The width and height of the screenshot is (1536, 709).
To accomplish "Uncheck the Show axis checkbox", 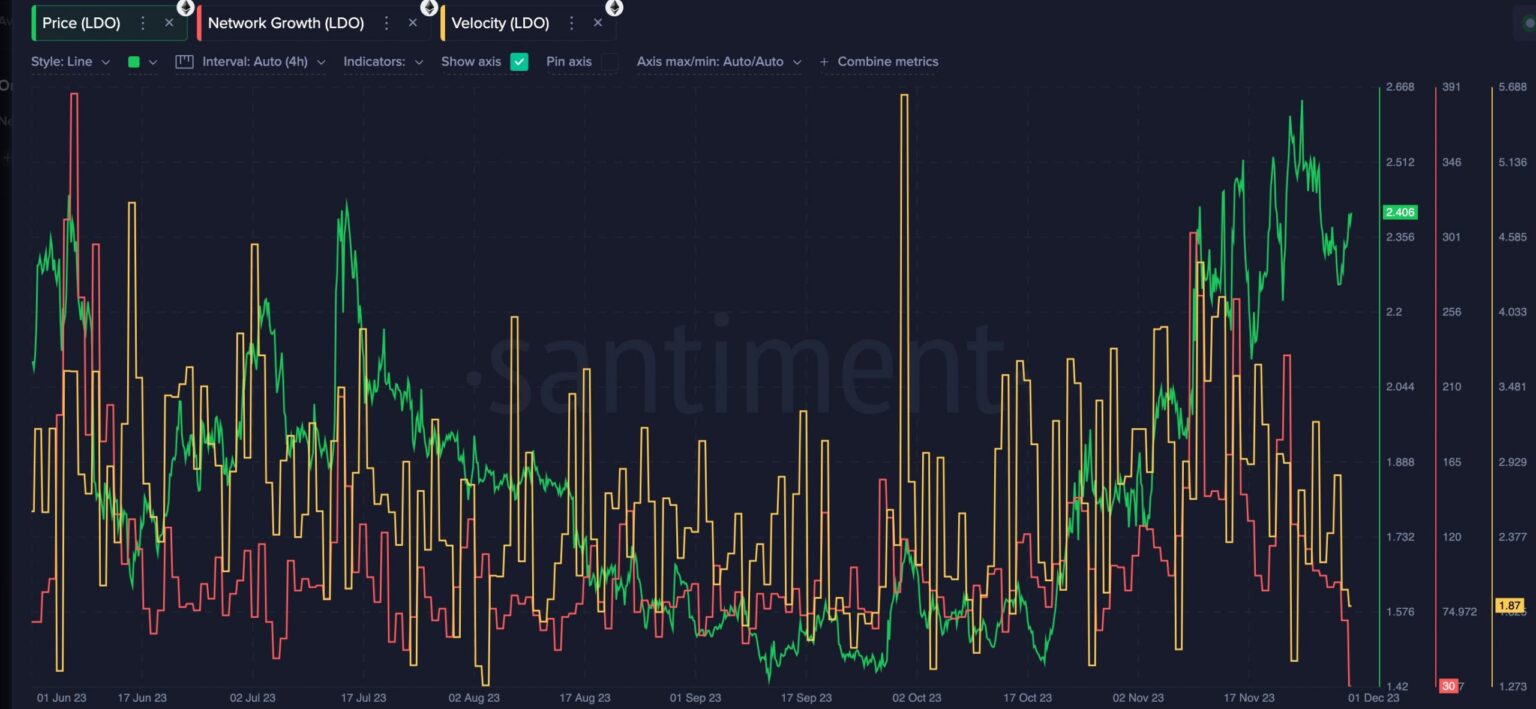I will (519, 62).
